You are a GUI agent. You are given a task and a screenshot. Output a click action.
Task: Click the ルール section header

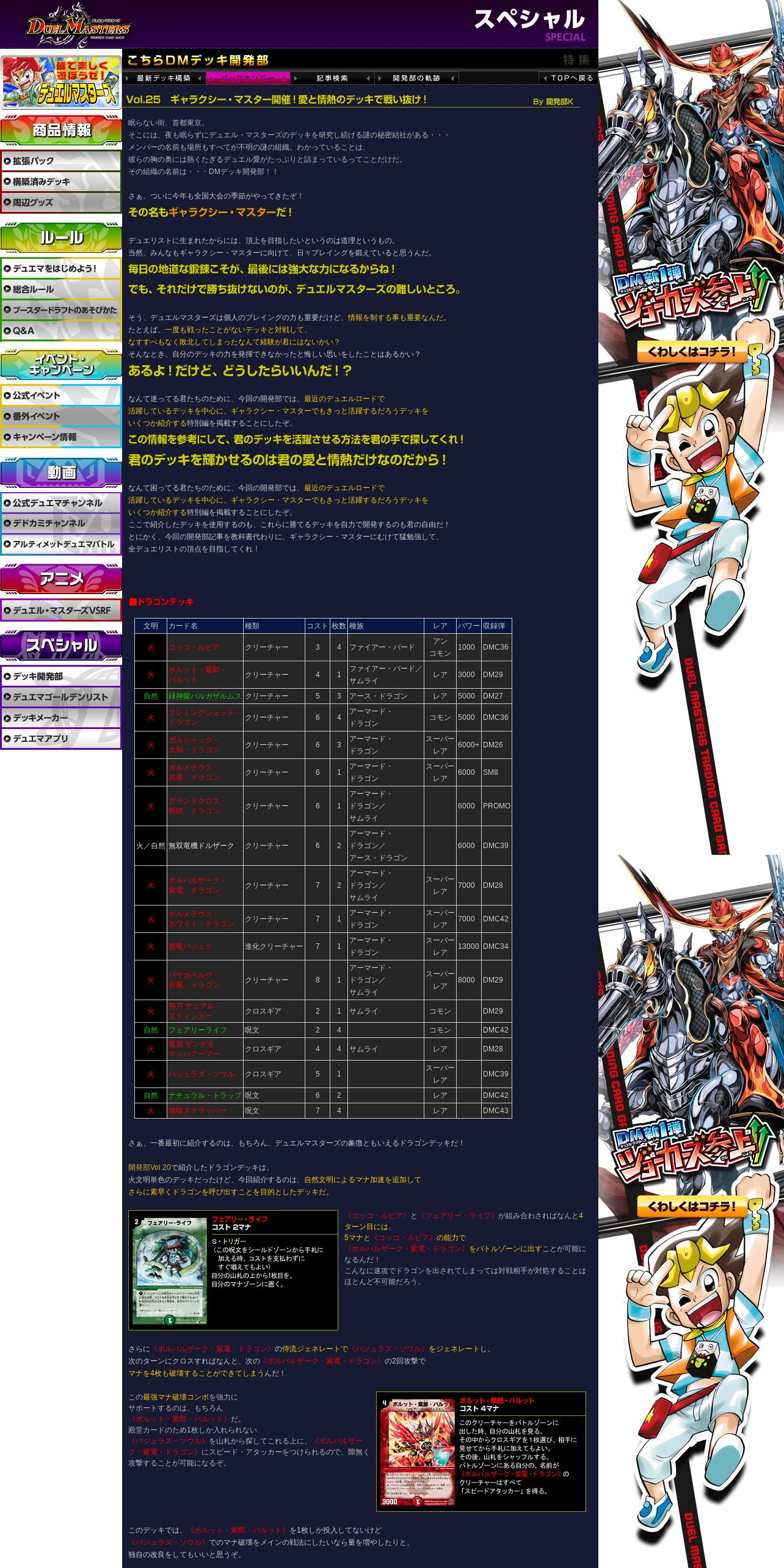point(61,238)
